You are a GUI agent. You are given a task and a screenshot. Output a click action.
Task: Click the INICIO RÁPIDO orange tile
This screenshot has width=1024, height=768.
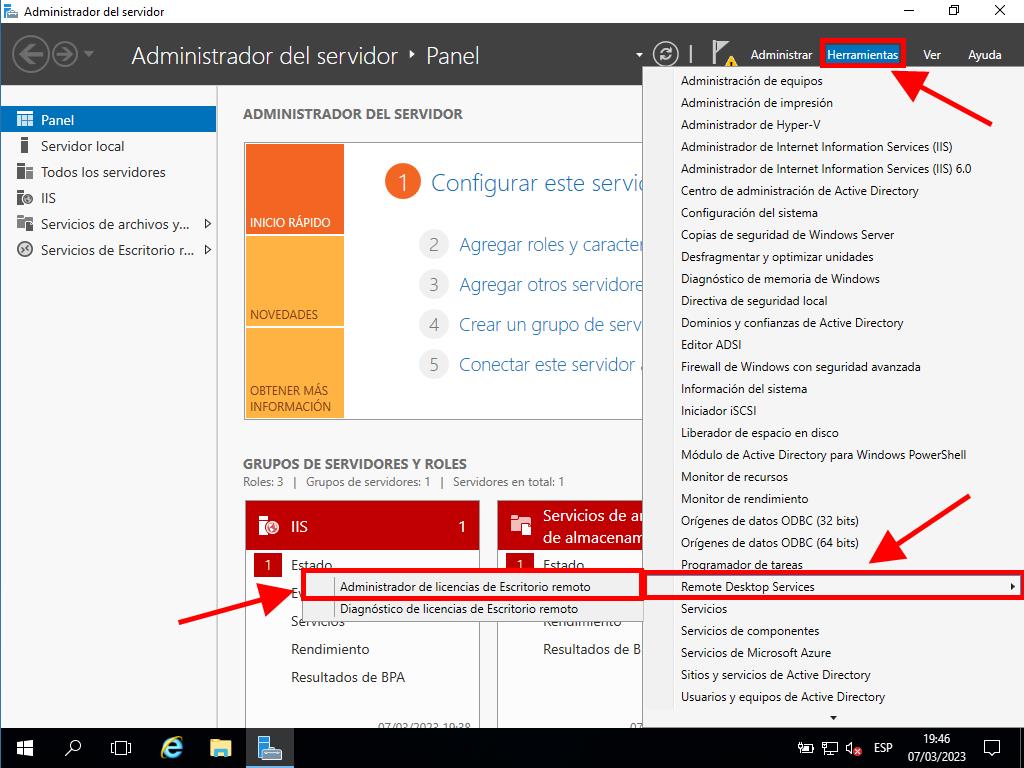pos(294,190)
